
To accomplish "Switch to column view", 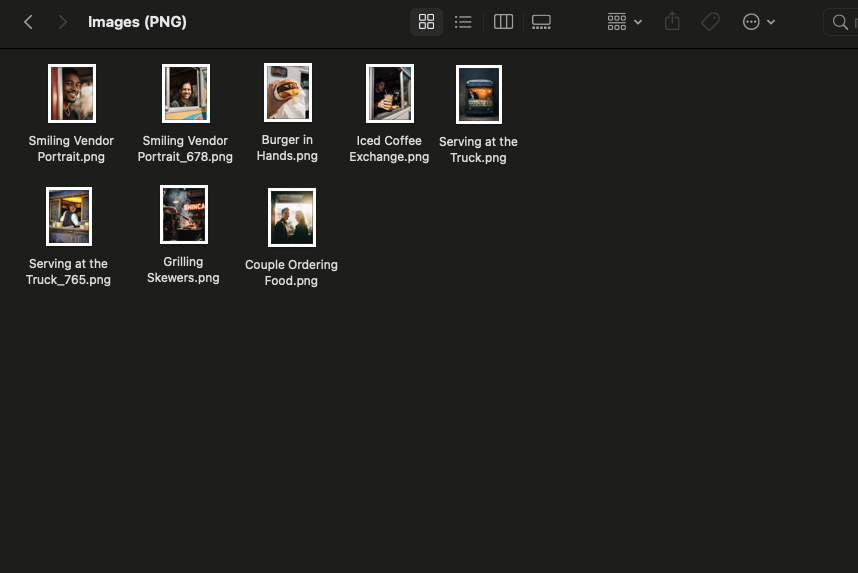I will pyautogui.click(x=504, y=22).
